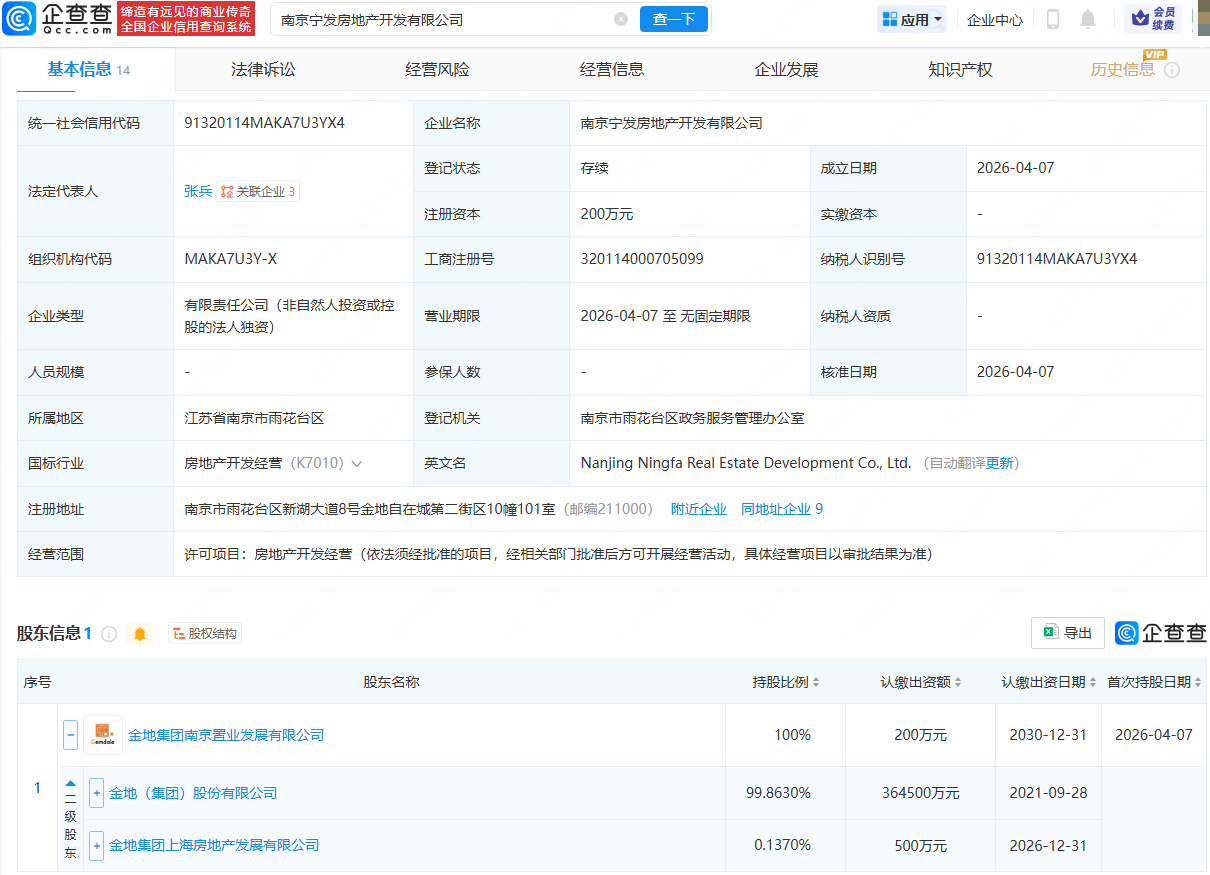Viewport: 1210px width, 875px height.
Task: Clear the search box with the x icon
Action: click(x=621, y=18)
